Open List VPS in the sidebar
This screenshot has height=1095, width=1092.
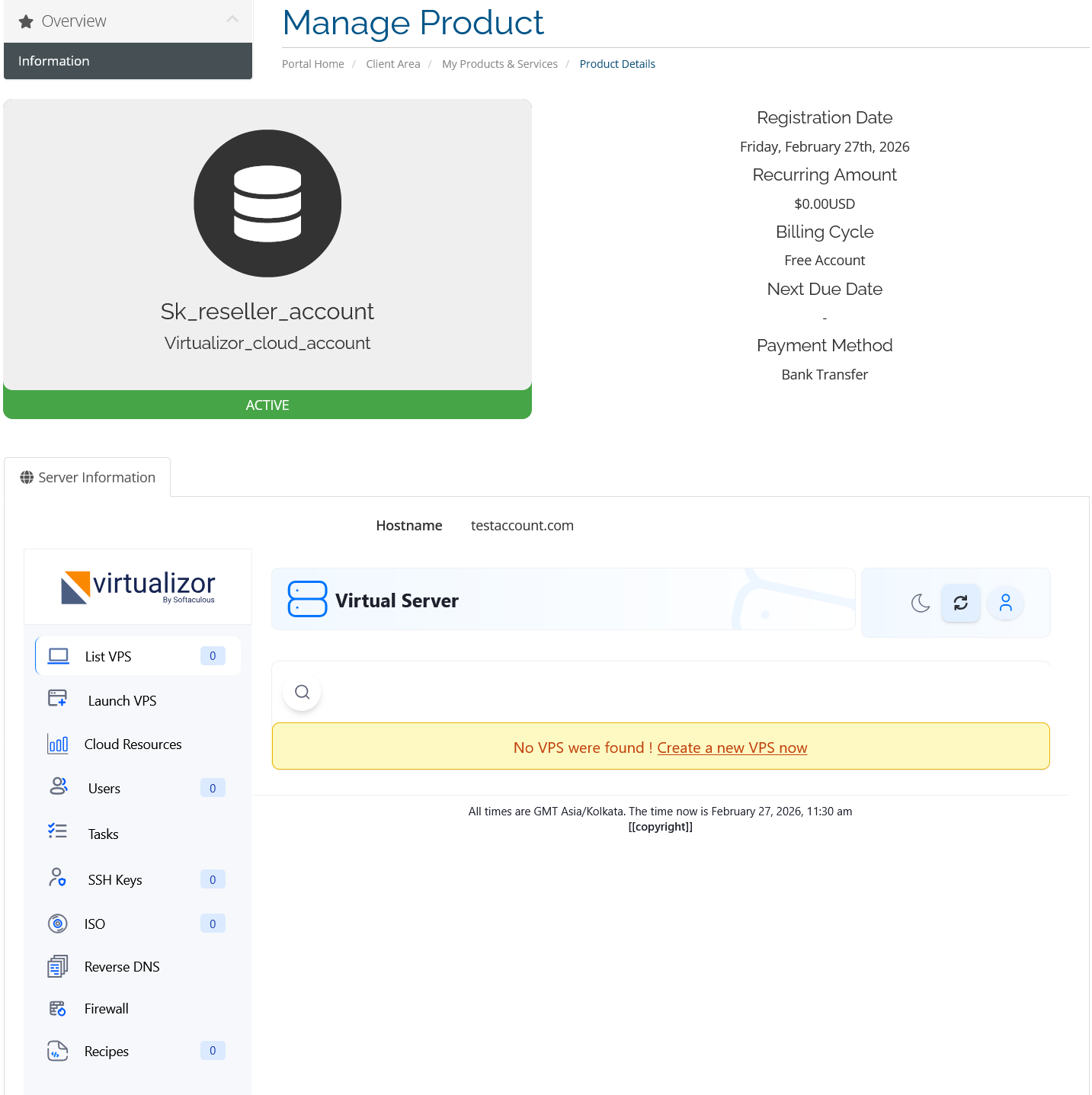[x=108, y=656]
